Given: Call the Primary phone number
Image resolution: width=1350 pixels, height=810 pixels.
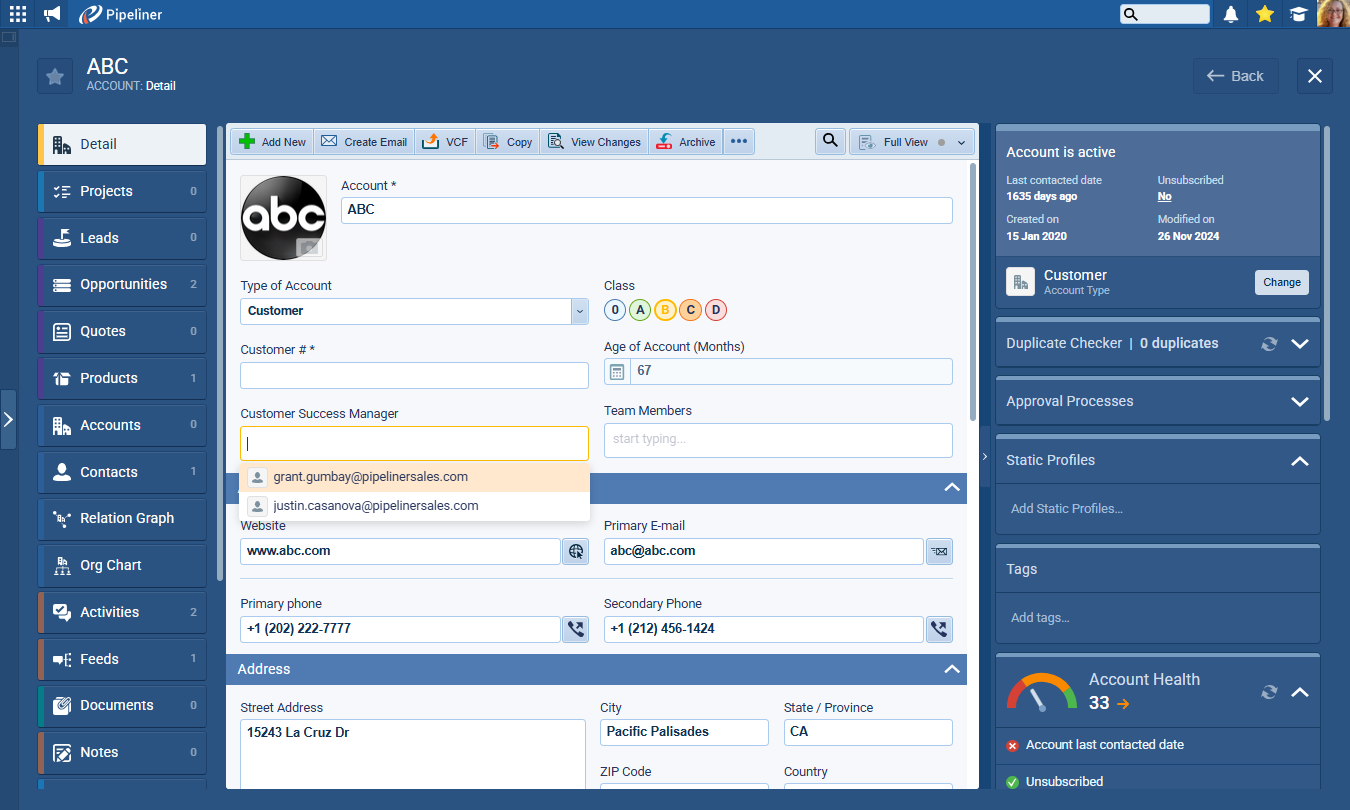Looking at the screenshot, I should tap(575, 629).
